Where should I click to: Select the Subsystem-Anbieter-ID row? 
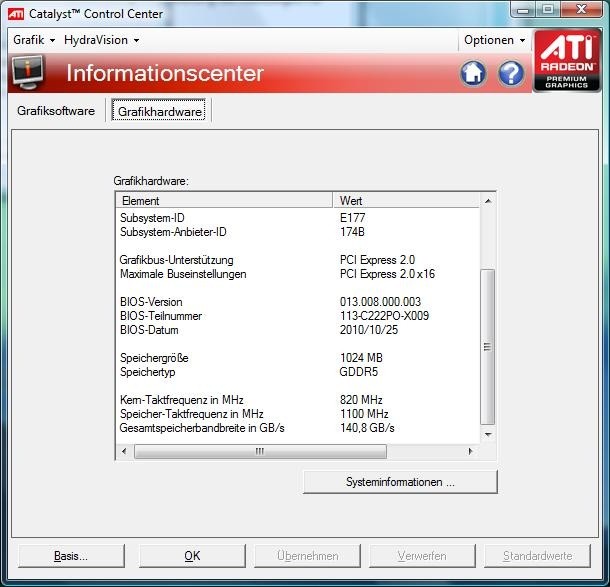coord(298,232)
